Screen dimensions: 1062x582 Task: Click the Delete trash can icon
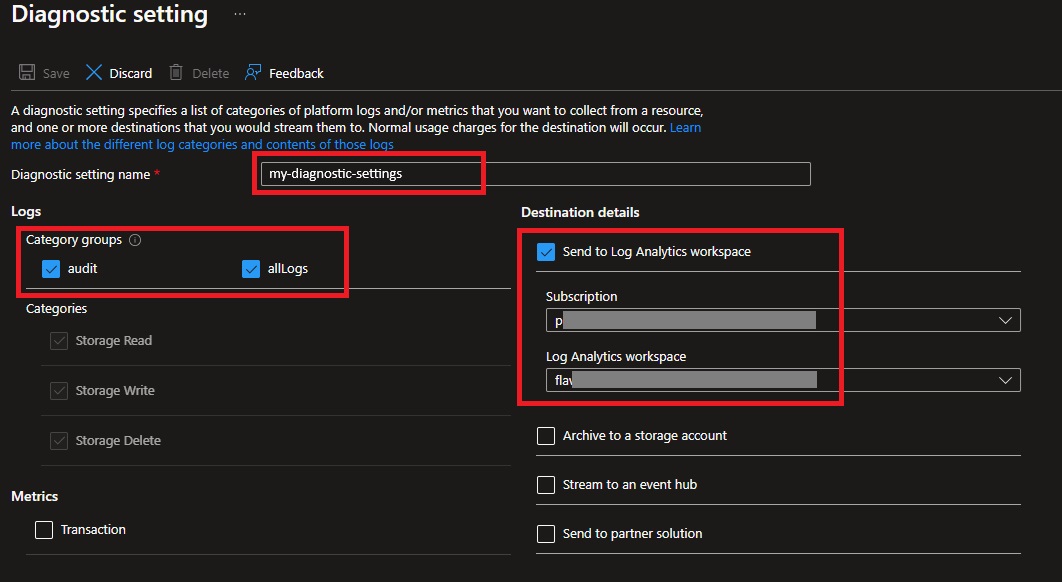175,72
